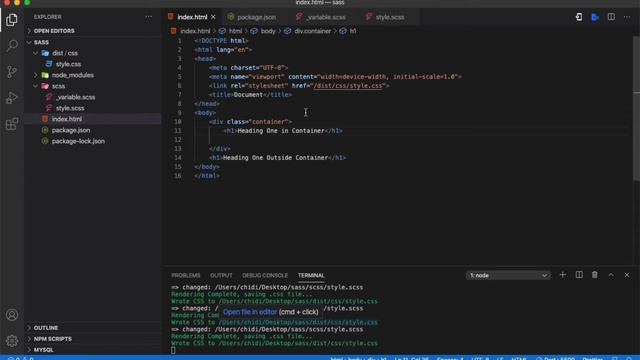The height and width of the screenshot is (360, 640).
Task: Click the div.container breadcrumb
Action: click(x=312, y=31)
